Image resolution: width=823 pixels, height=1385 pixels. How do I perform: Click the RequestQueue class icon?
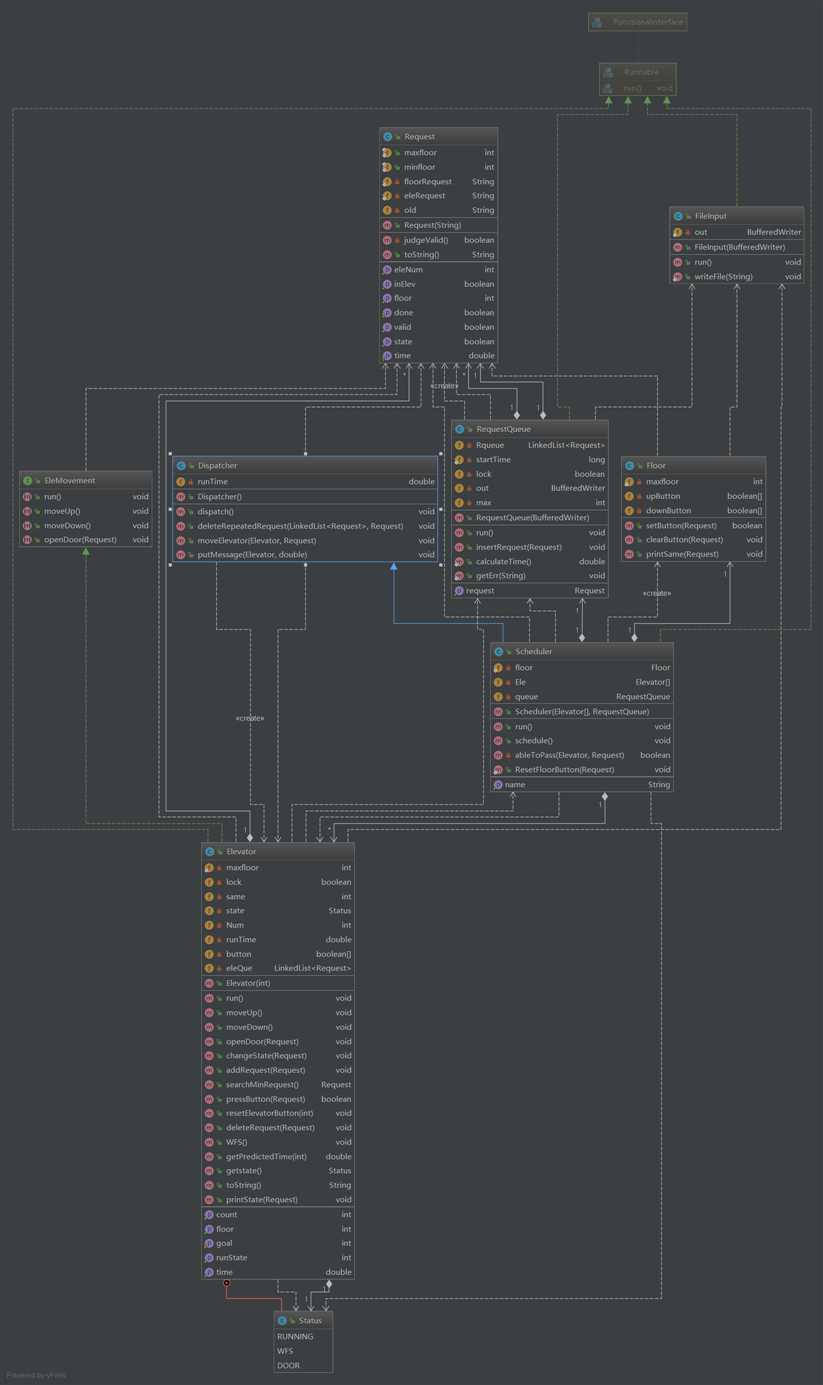point(459,429)
